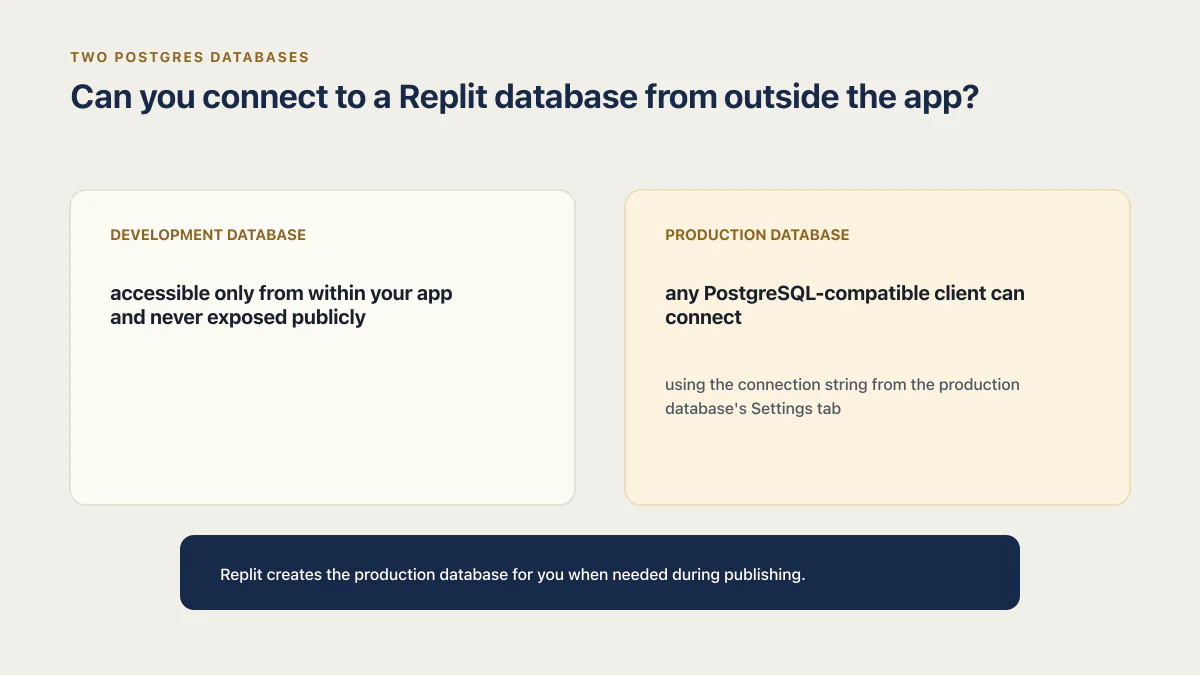
Task: Select the 'DEVELOPMENT DATABASE' card heading
Action: (x=208, y=235)
